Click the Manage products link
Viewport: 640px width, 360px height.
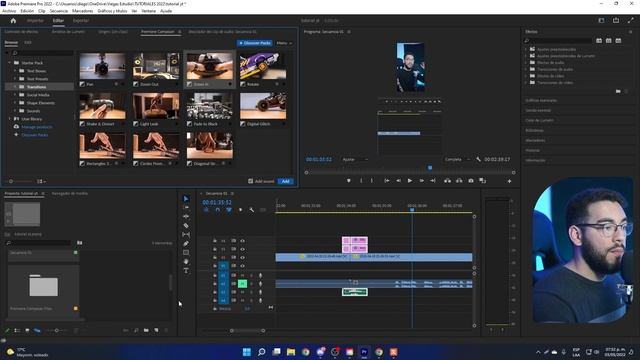point(37,127)
